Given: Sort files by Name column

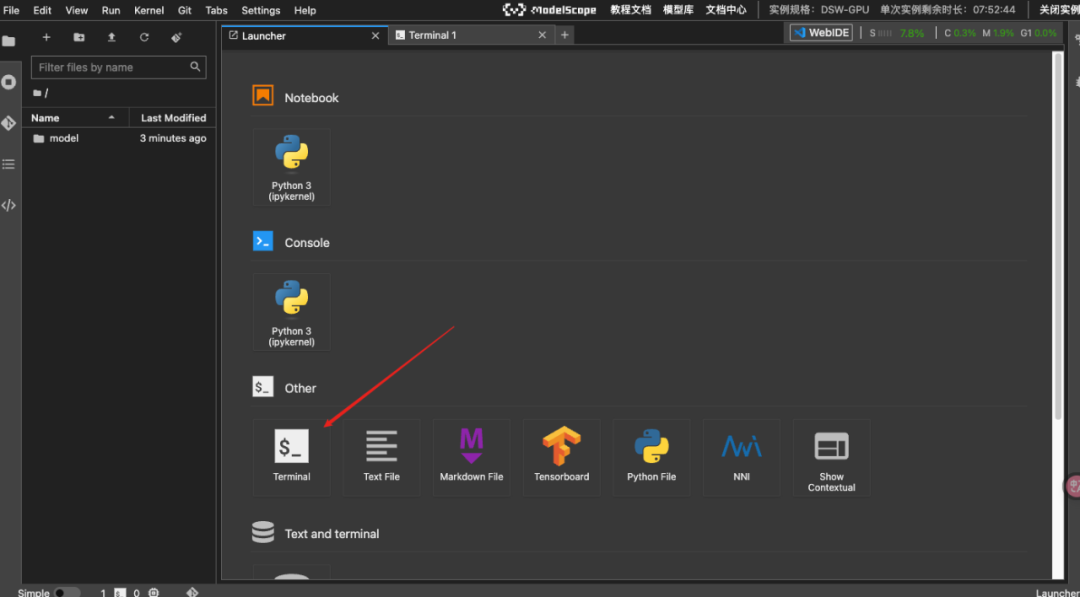Looking at the screenshot, I should coord(75,118).
